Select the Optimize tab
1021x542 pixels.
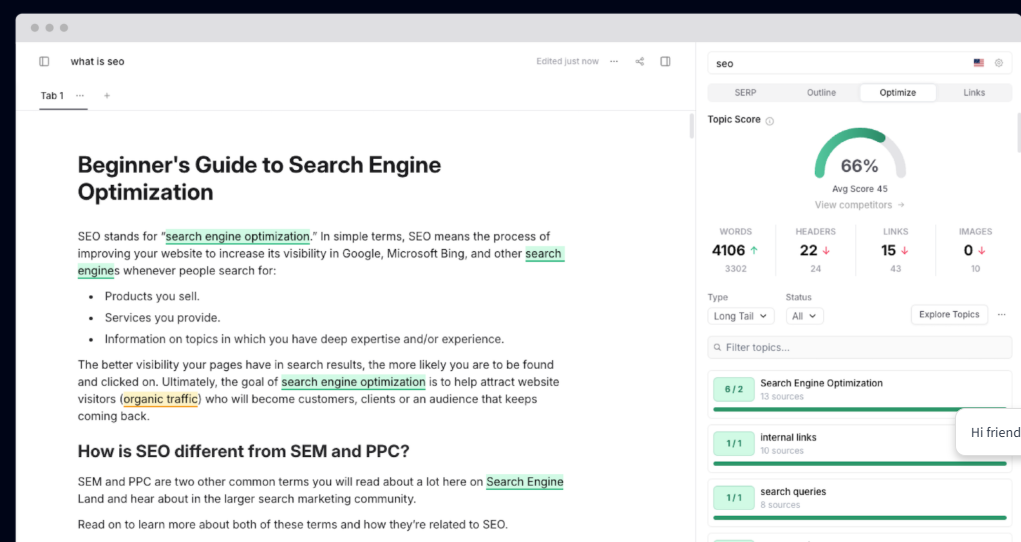(x=898, y=93)
